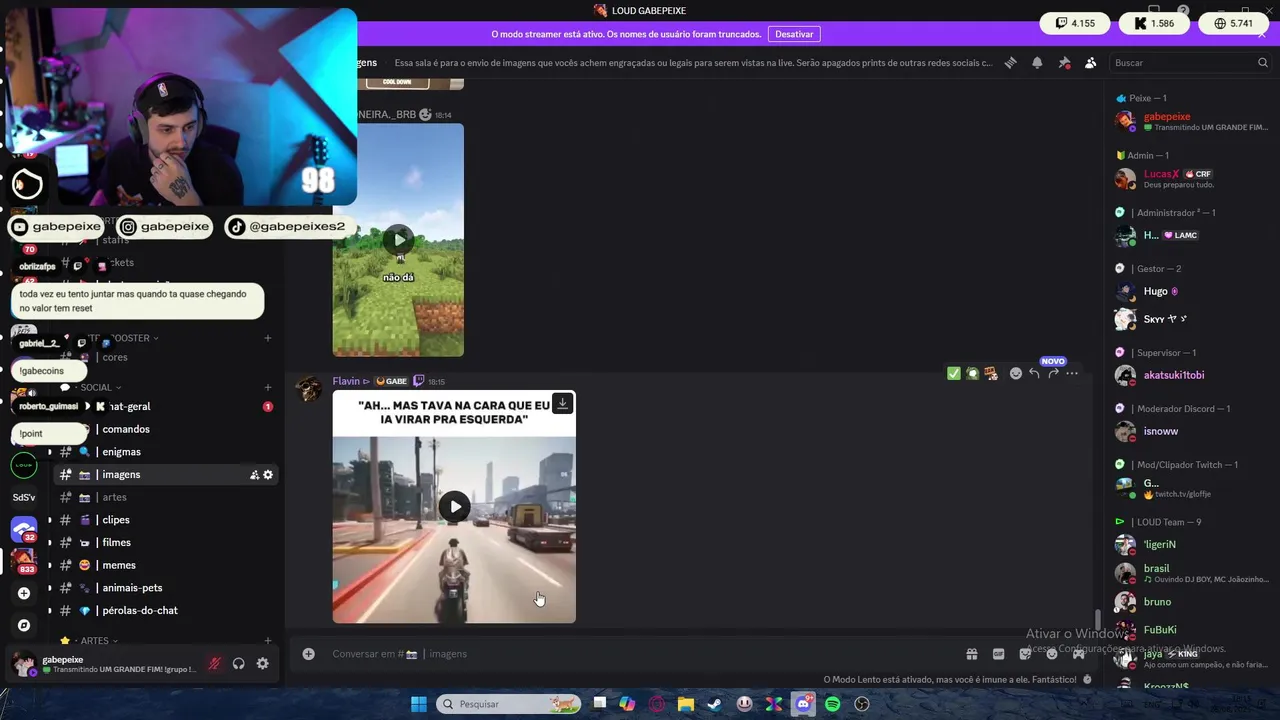The height and width of the screenshot is (720, 1280).
Task: Click the plus attach button in message bar
Action: pyautogui.click(x=309, y=654)
